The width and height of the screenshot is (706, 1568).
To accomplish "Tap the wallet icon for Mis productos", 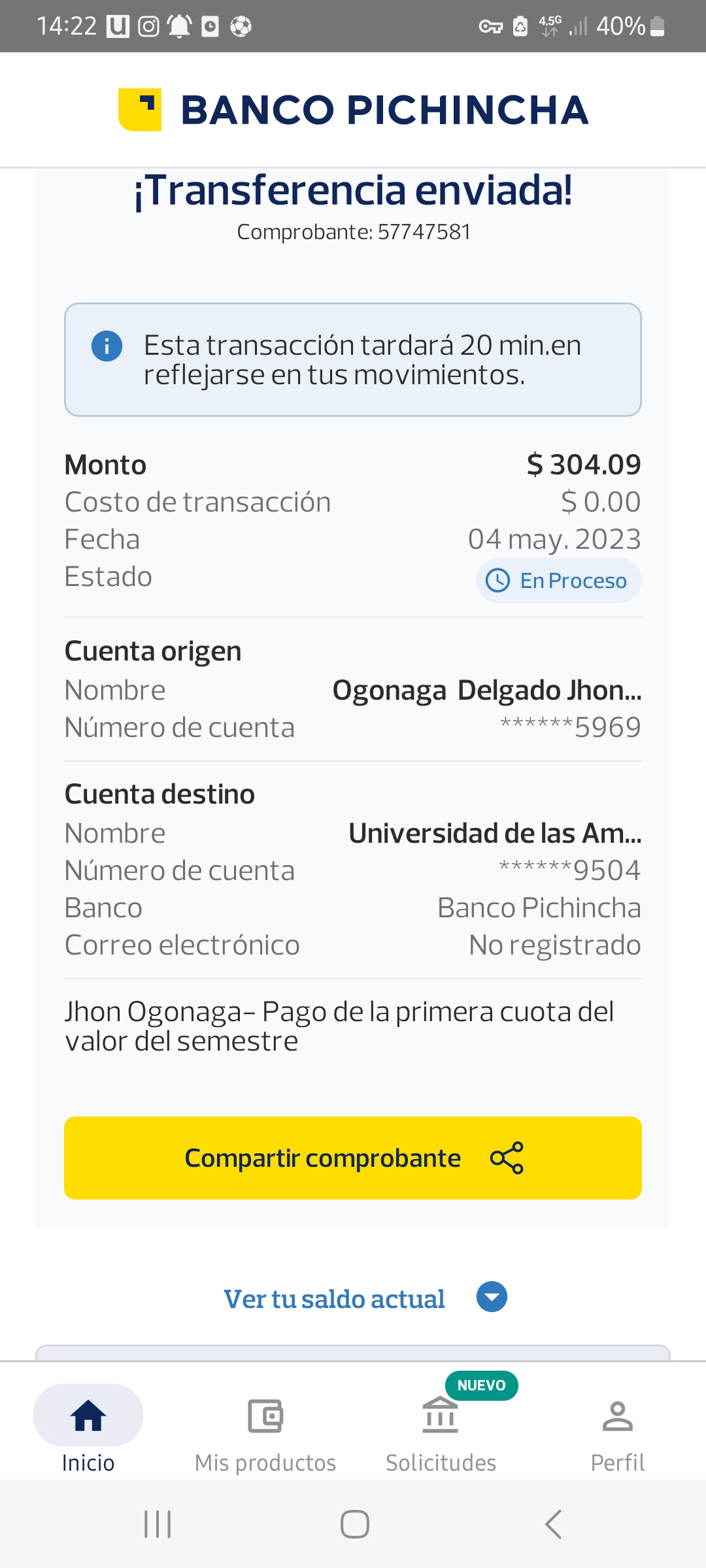I will [x=265, y=1416].
